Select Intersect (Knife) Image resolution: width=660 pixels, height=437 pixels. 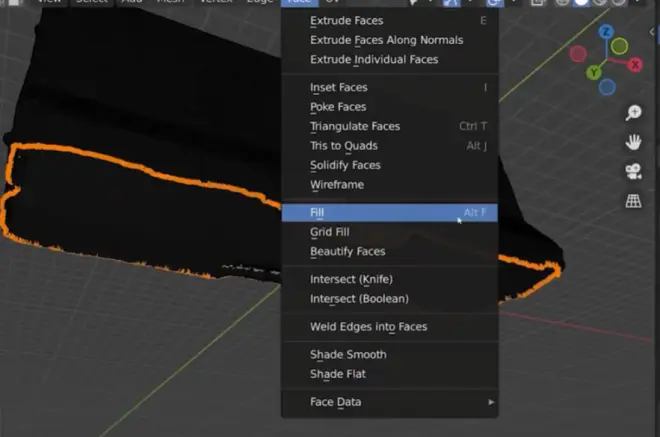390,279
